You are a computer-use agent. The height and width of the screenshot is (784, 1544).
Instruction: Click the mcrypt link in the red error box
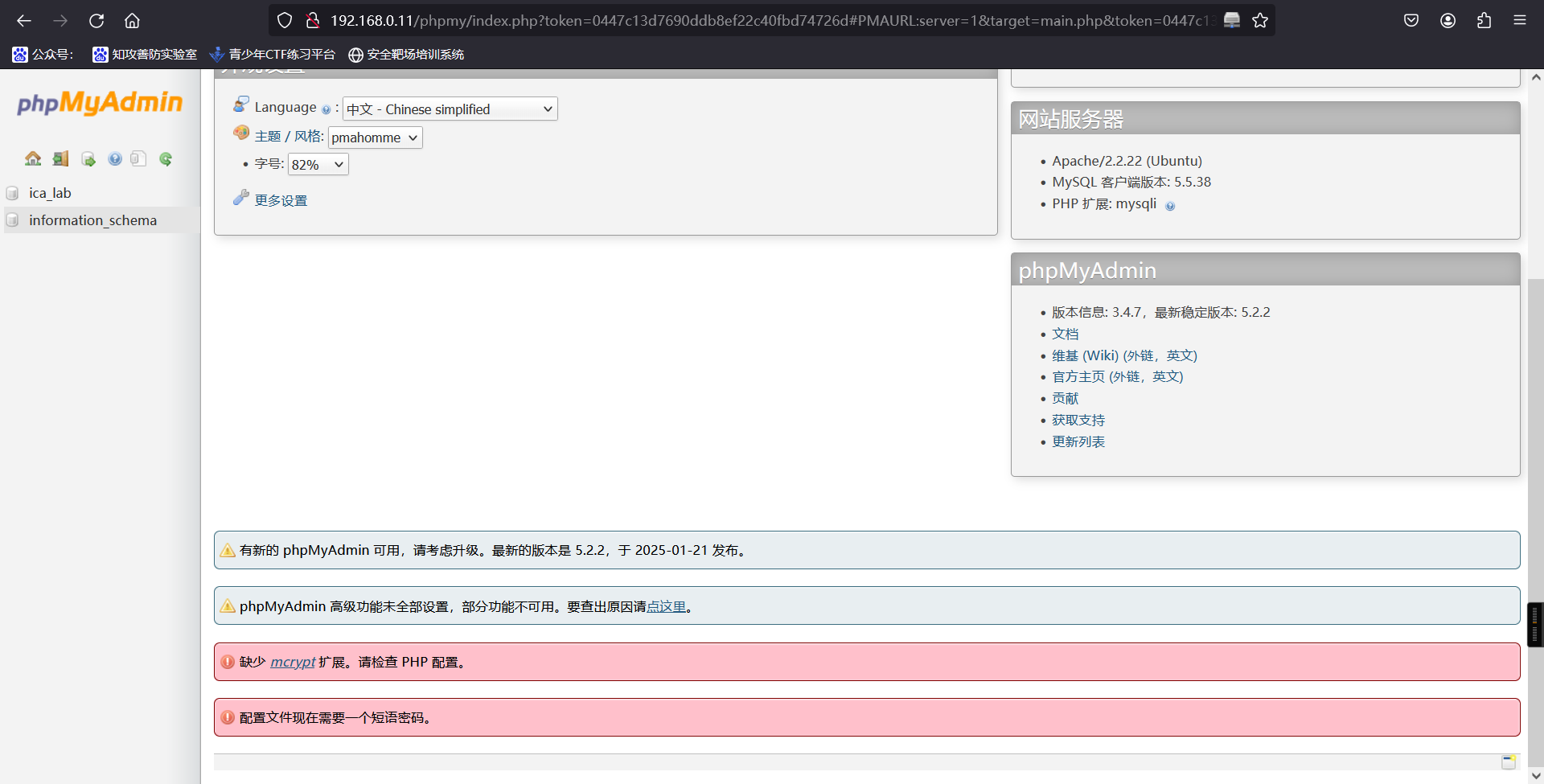293,662
